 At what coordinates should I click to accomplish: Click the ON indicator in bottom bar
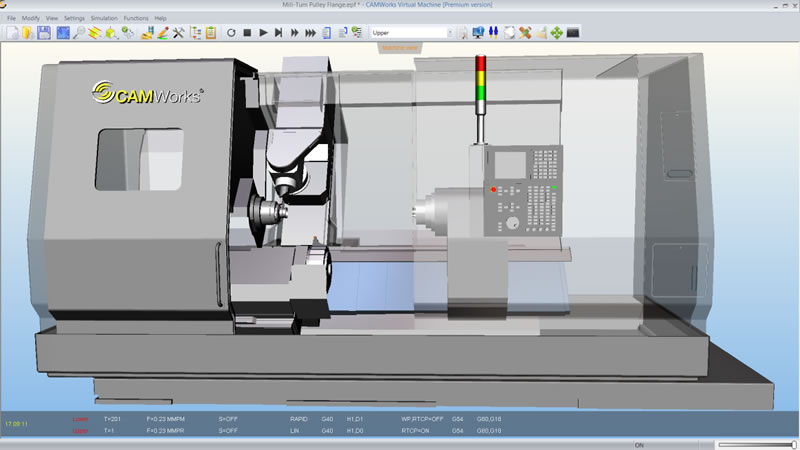point(639,445)
